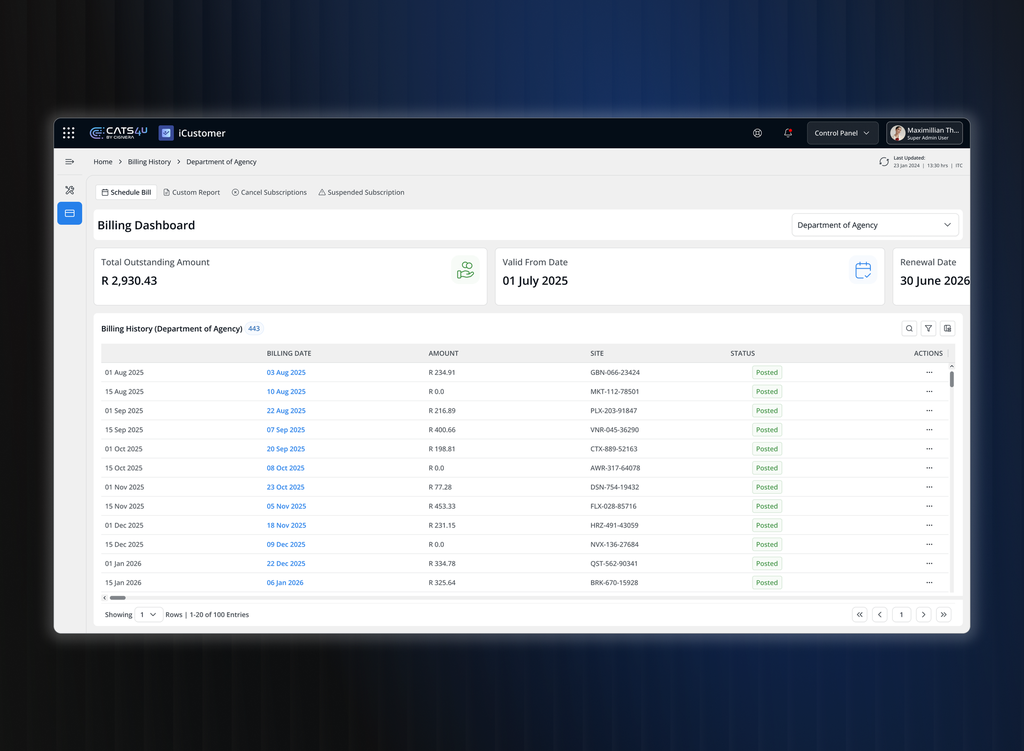This screenshot has height=751, width=1024.
Task: Open the tools sidebar icon
Action: (x=69, y=190)
